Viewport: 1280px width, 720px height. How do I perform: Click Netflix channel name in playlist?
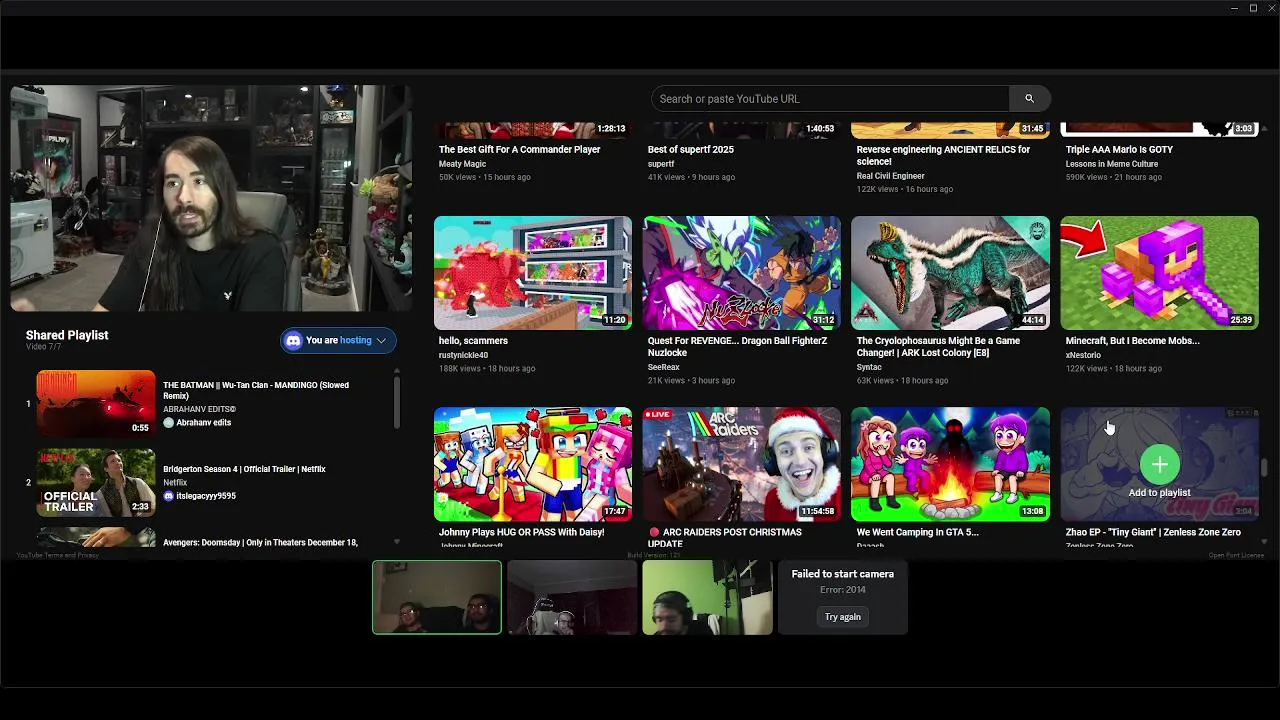(175, 482)
